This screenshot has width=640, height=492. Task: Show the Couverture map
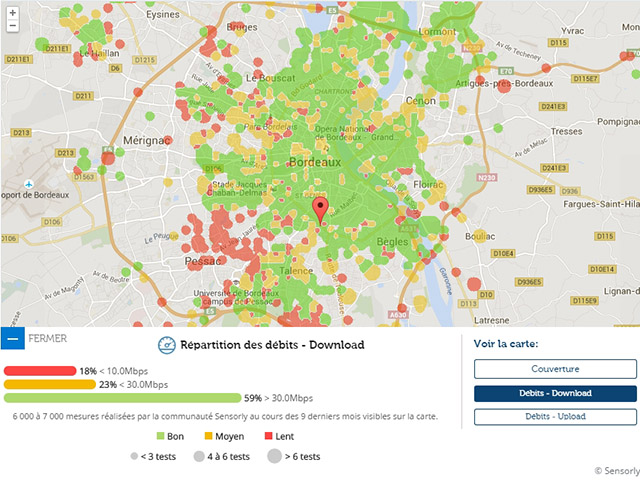[555, 369]
